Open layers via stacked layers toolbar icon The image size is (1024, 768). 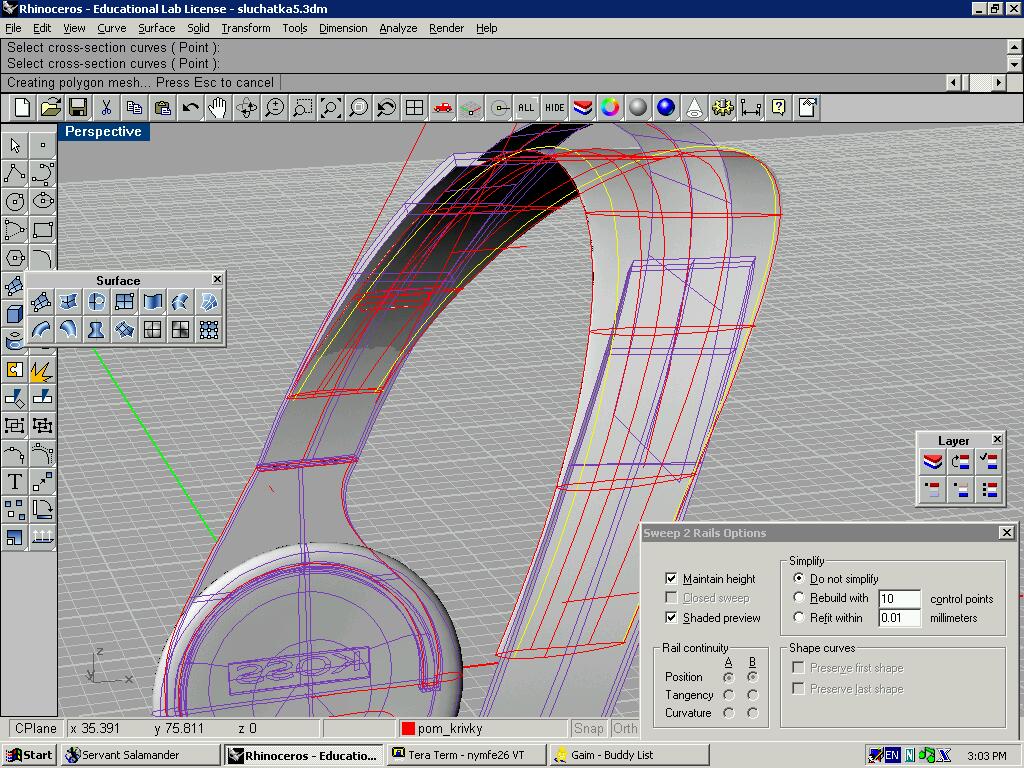pos(582,108)
